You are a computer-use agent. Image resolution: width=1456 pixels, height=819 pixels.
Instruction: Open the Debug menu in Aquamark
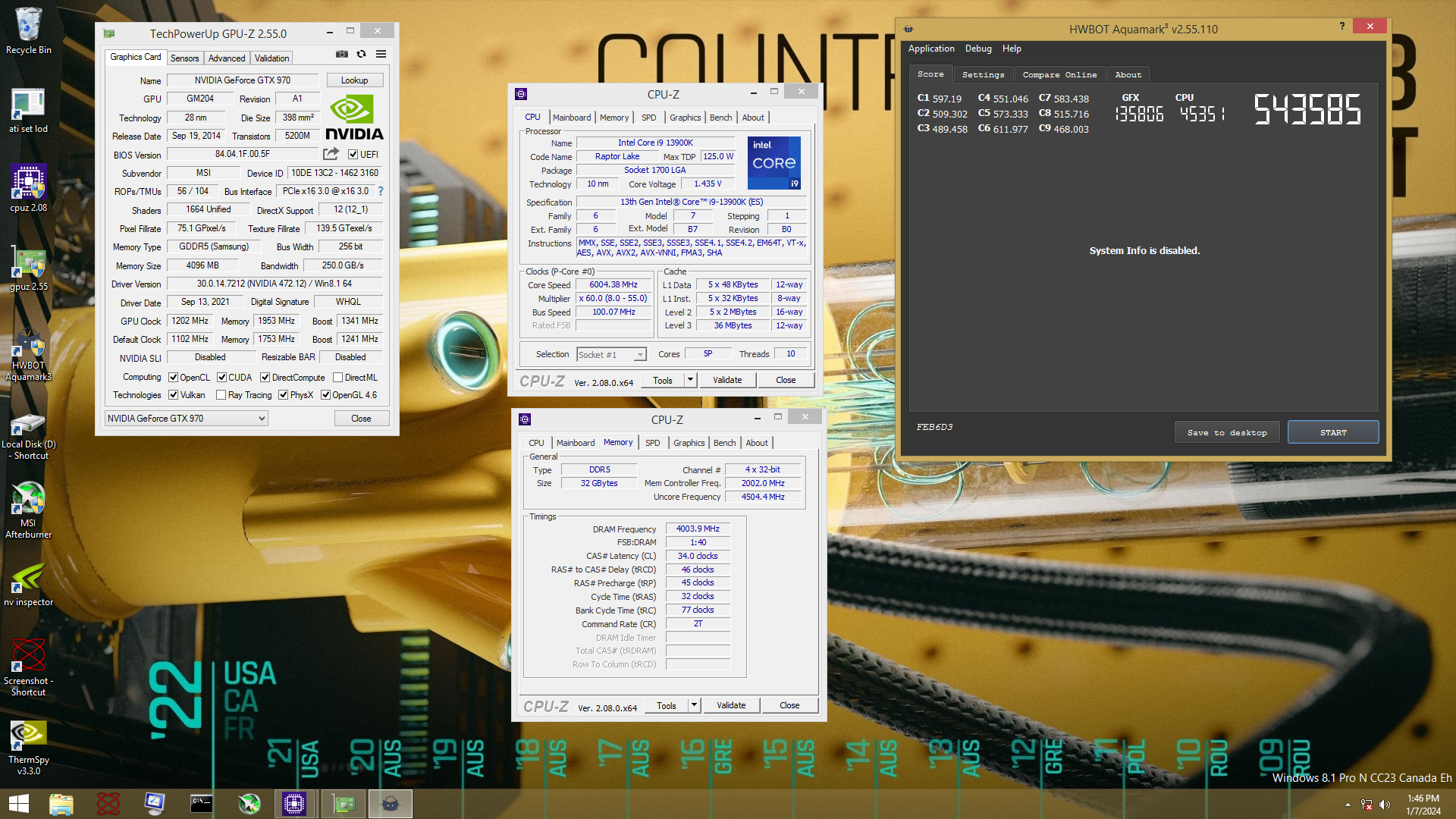pos(978,49)
